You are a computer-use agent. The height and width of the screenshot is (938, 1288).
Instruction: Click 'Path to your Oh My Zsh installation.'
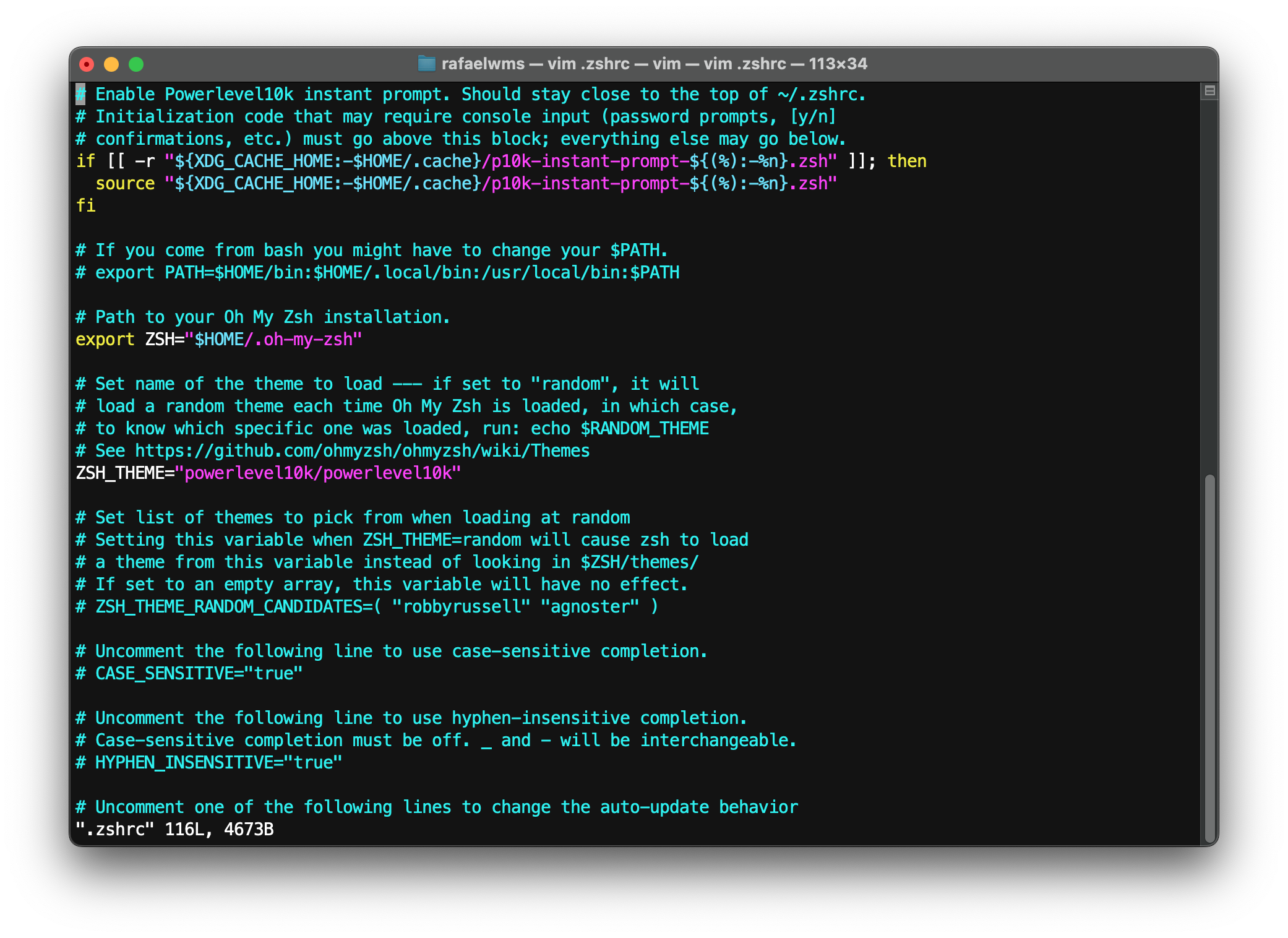click(x=273, y=317)
